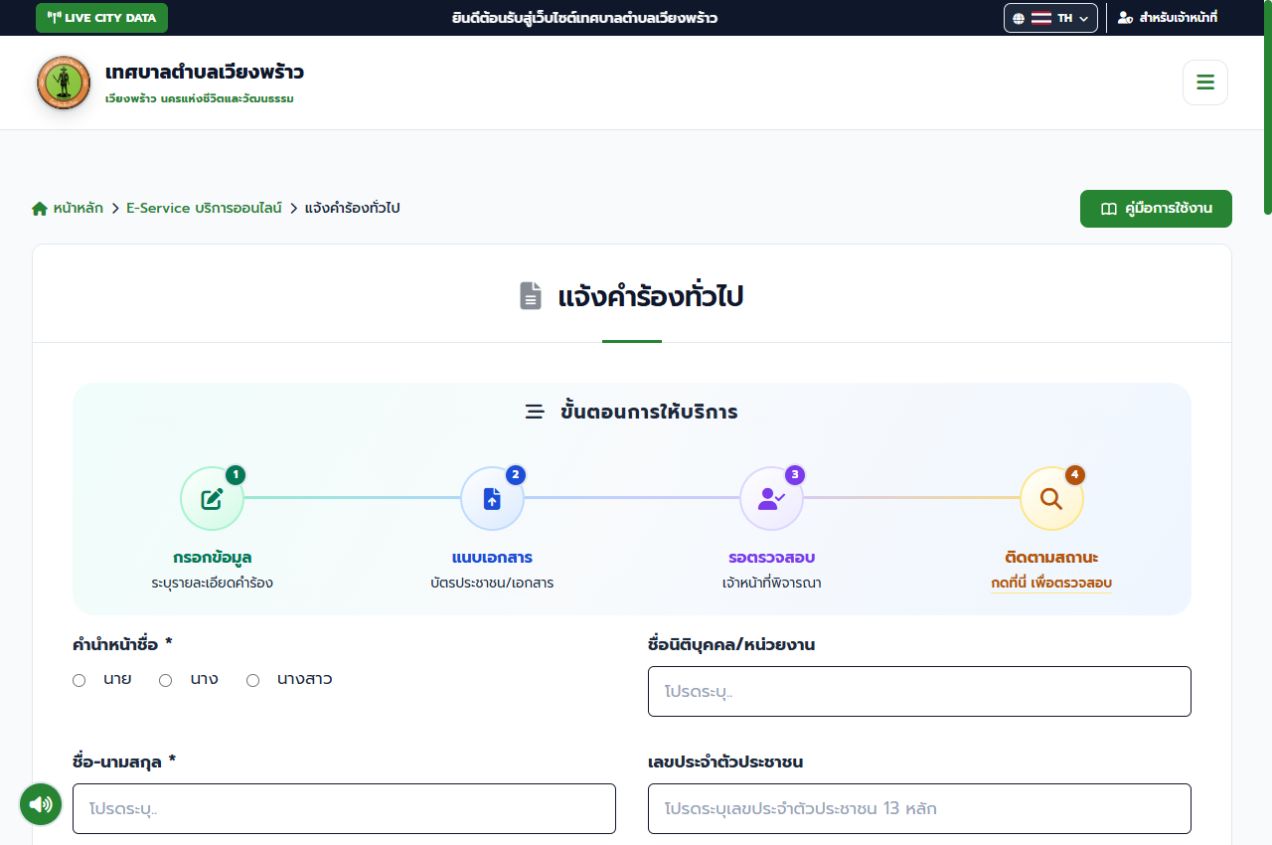Focus the ชื่อ-นามสกุล name input field
The image size is (1272, 845).
344,809
